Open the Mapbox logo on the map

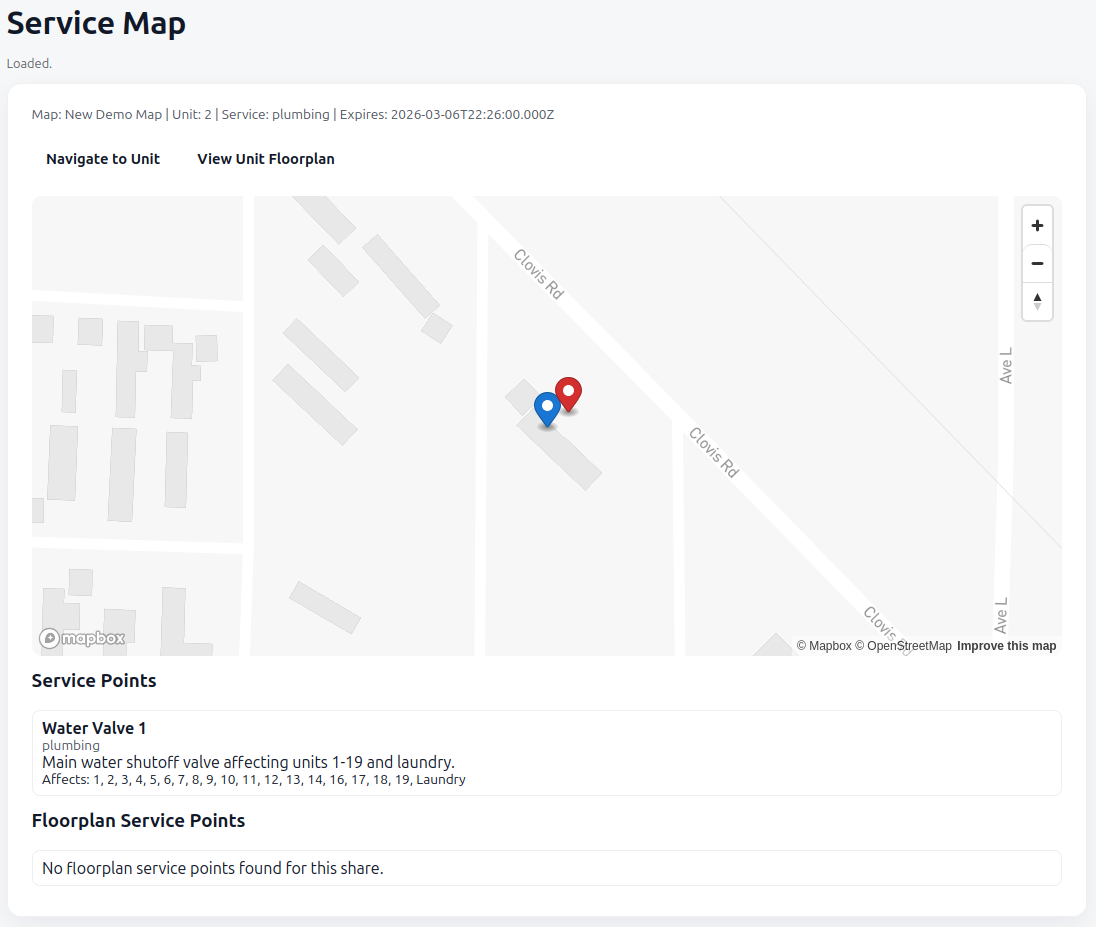[x=83, y=638]
